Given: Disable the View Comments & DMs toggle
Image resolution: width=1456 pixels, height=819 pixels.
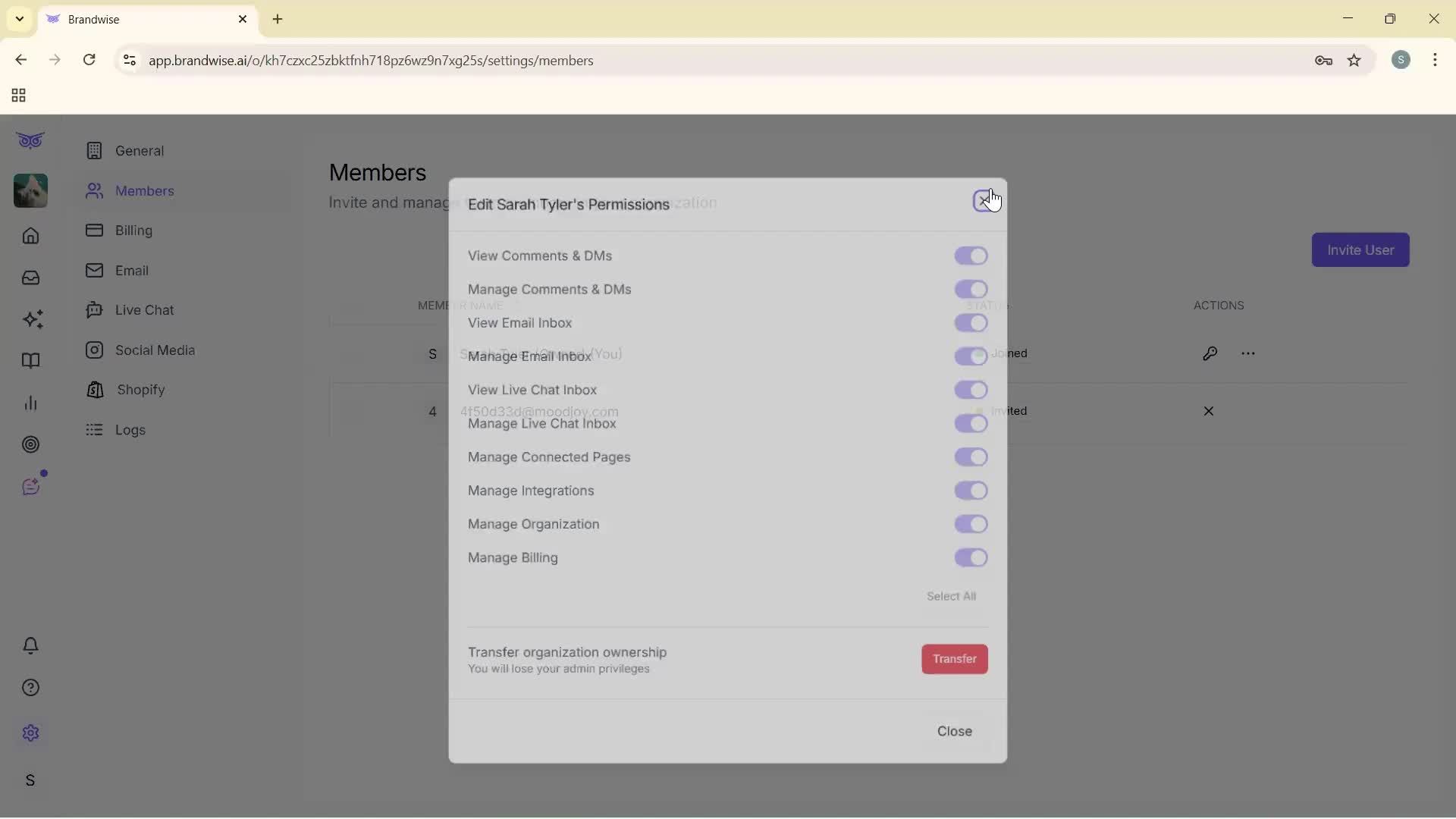Looking at the screenshot, I should click(x=971, y=256).
